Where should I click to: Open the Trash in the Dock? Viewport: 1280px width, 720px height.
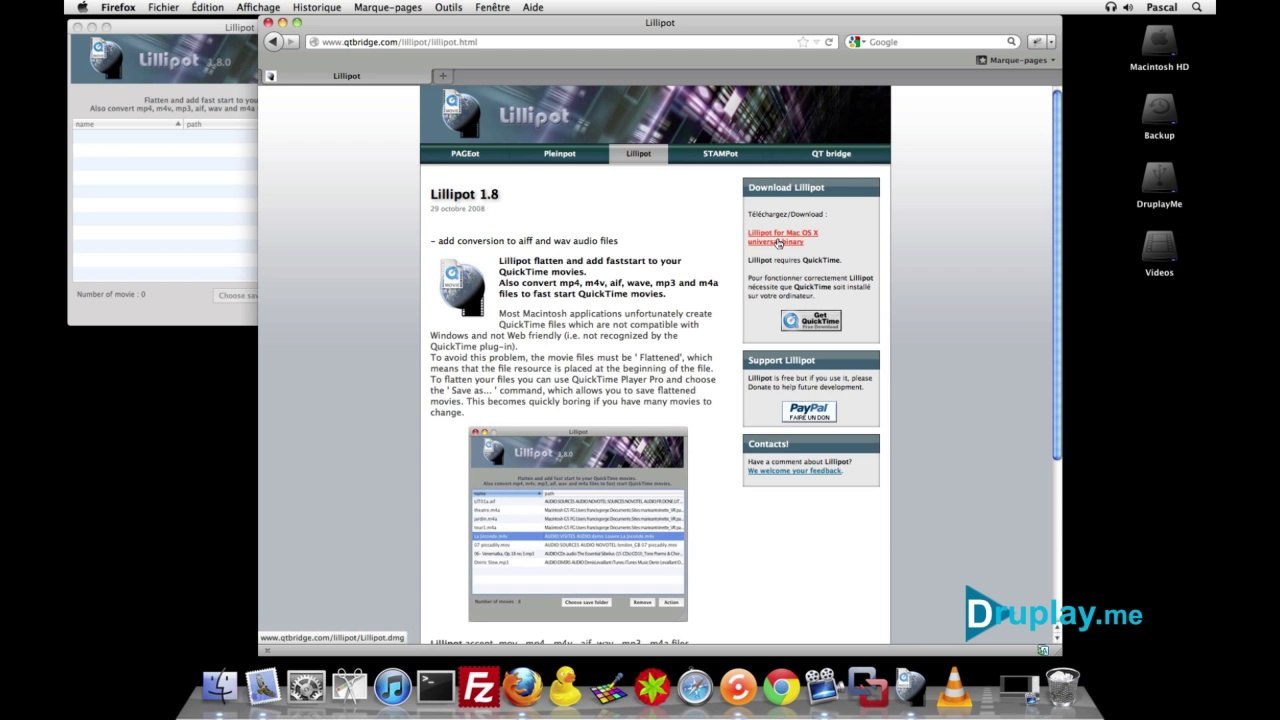1062,686
